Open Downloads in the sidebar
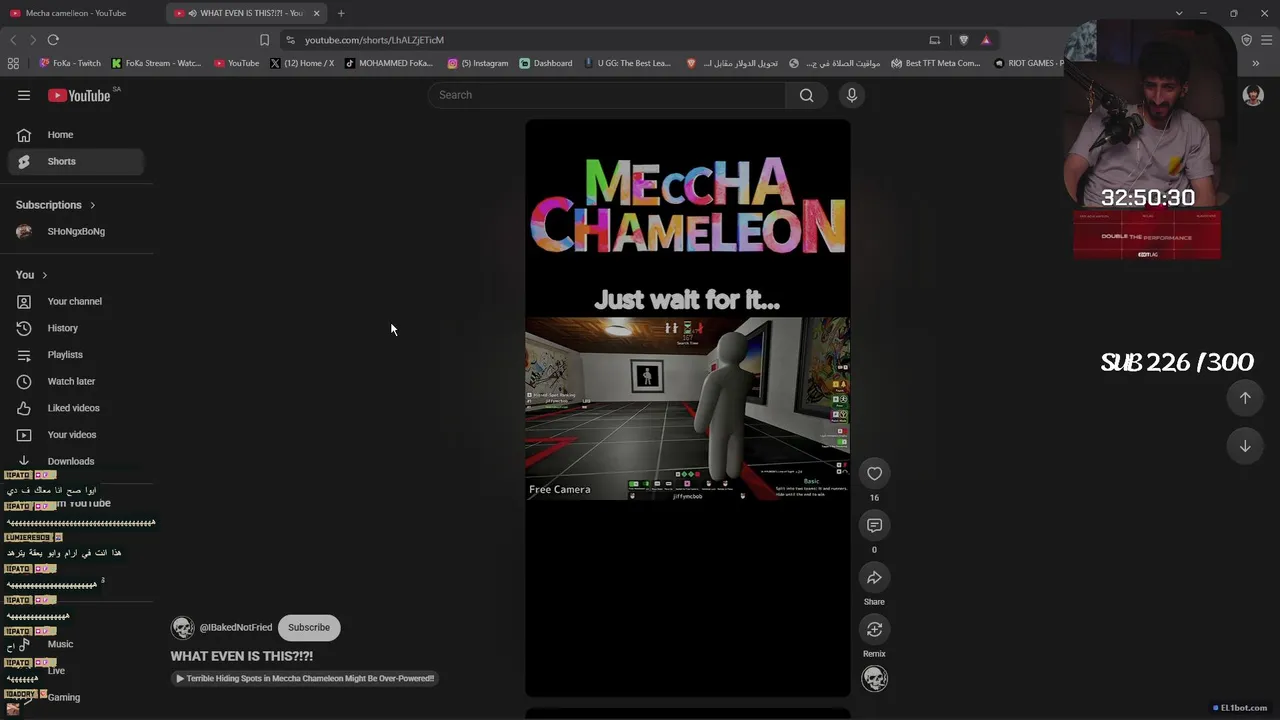Viewport: 1280px width, 720px height. [76, 461]
